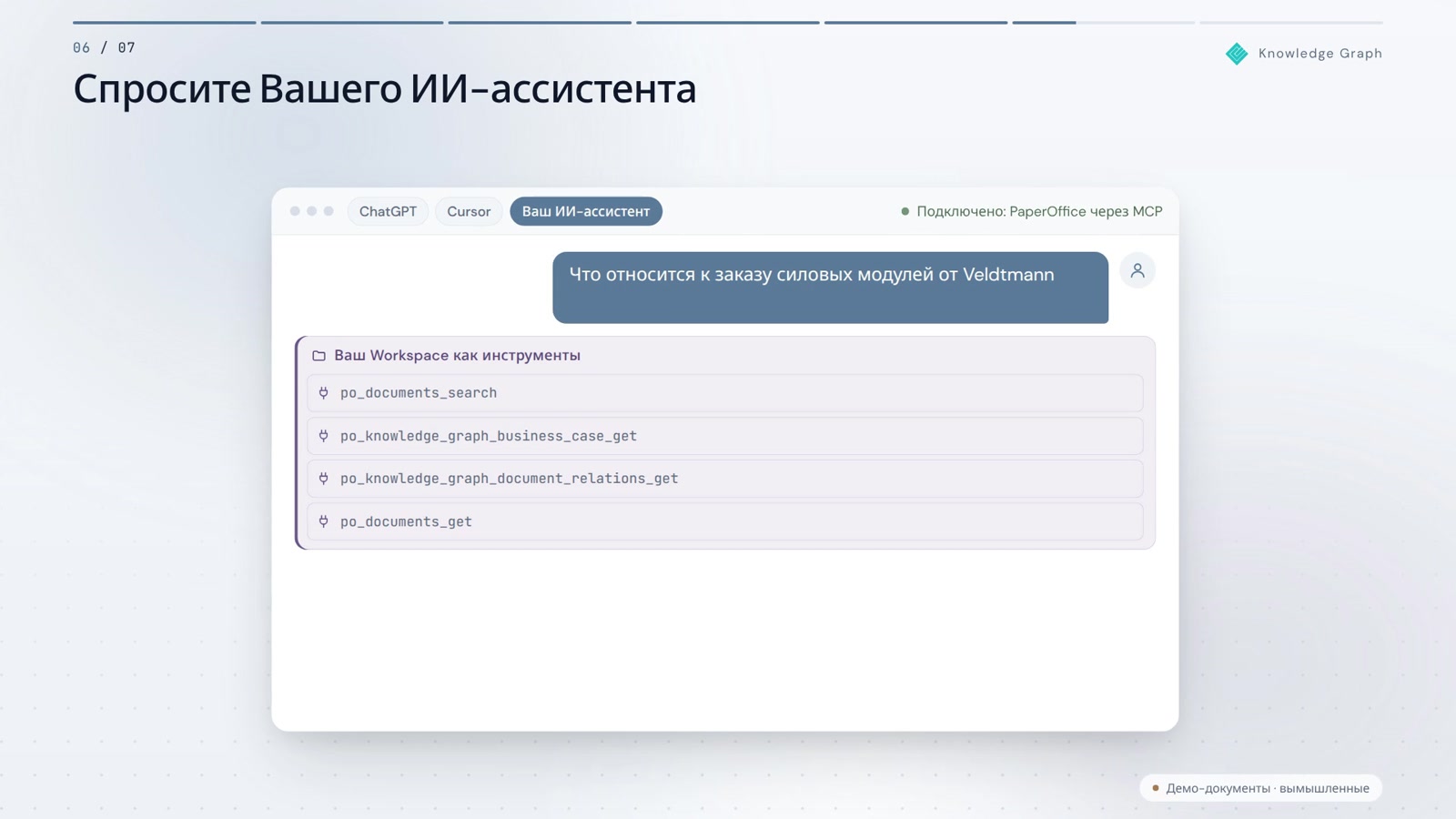
Task: Click the second progress bar segment at top
Action: 352,22
